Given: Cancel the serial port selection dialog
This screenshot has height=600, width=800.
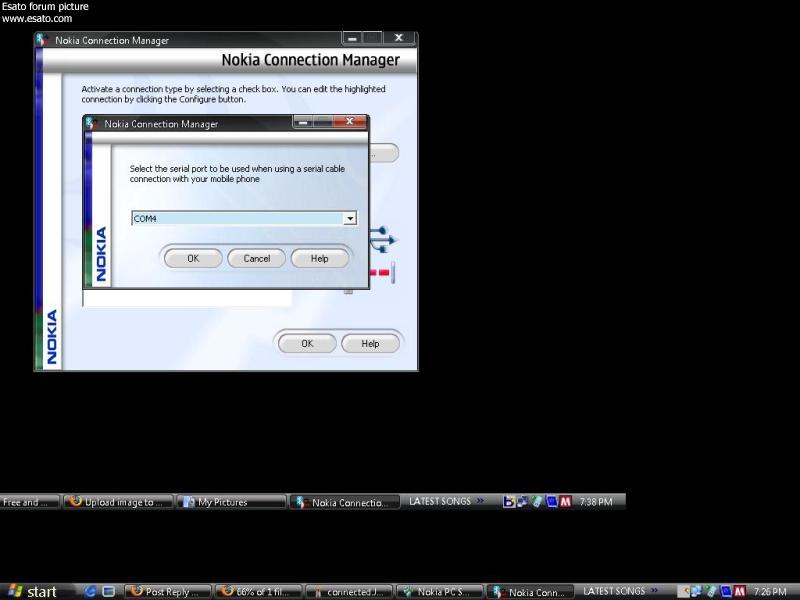Looking at the screenshot, I should 256,259.
